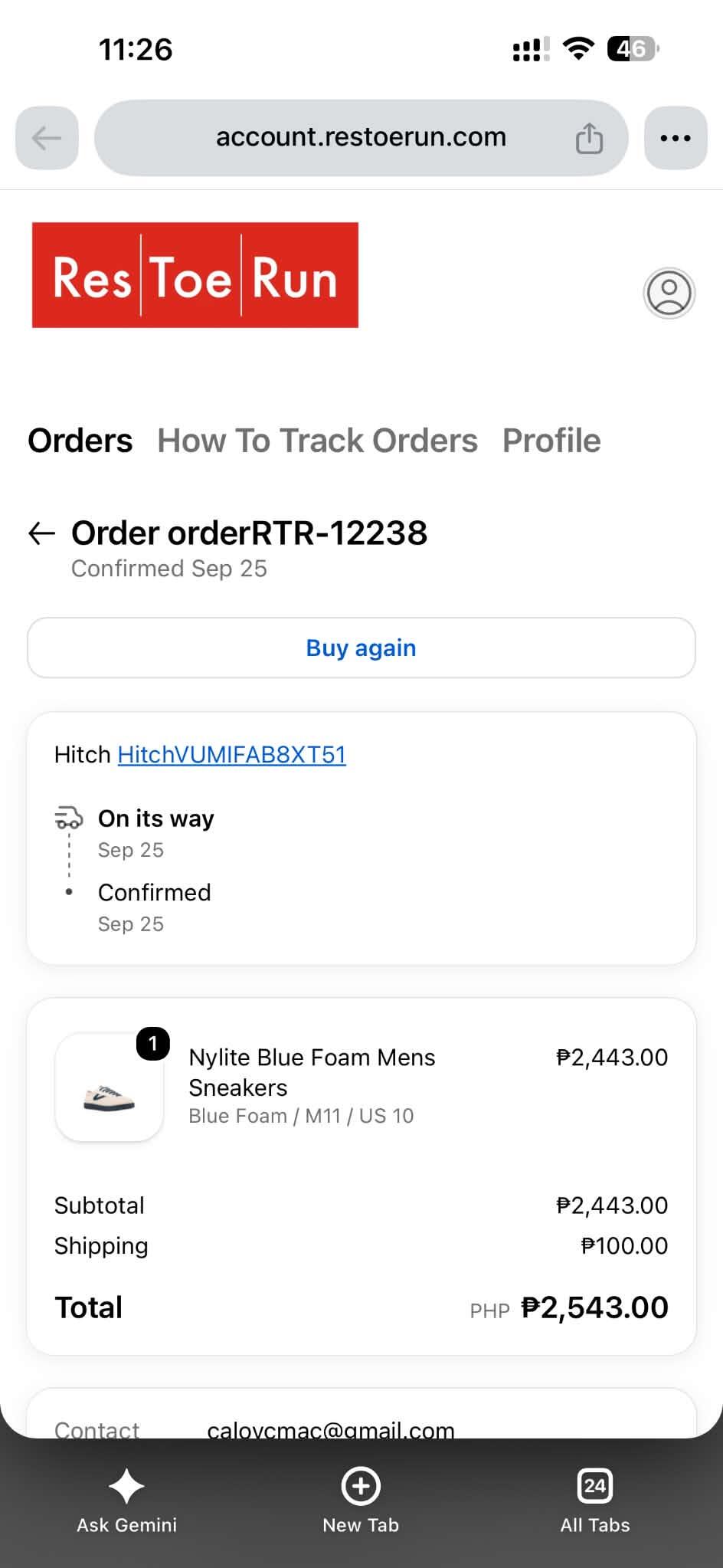Open the three-dot browser menu
This screenshot has height=1568, width=723.
(676, 138)
